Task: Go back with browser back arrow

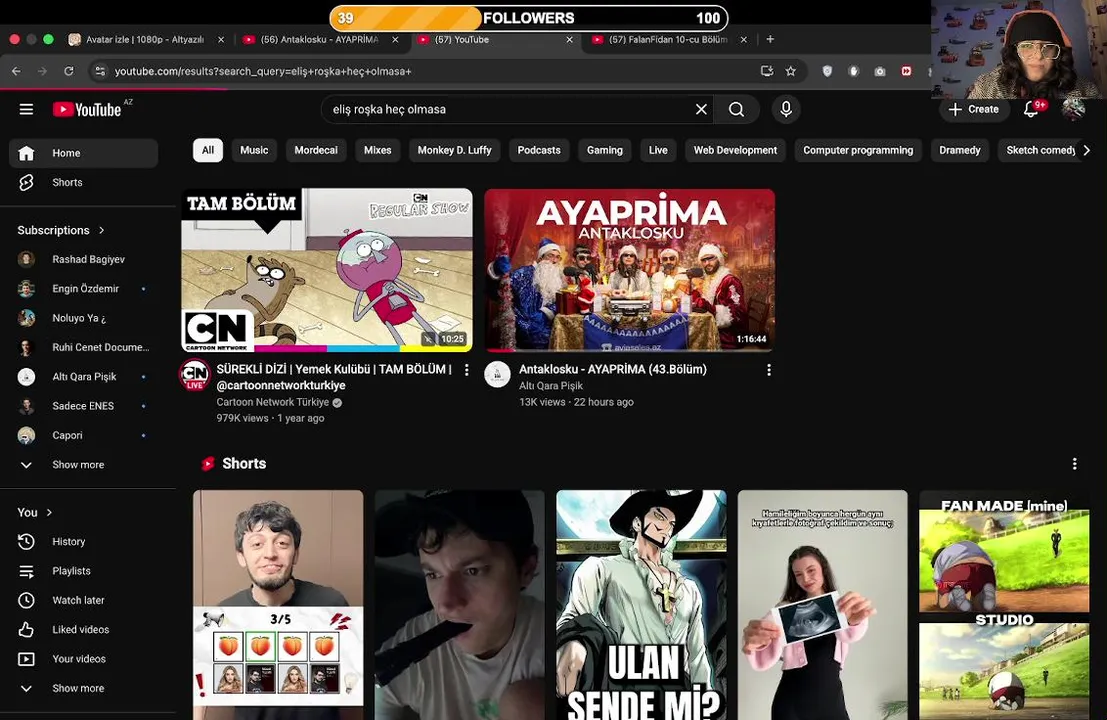Action: click(x=16, y=71)
